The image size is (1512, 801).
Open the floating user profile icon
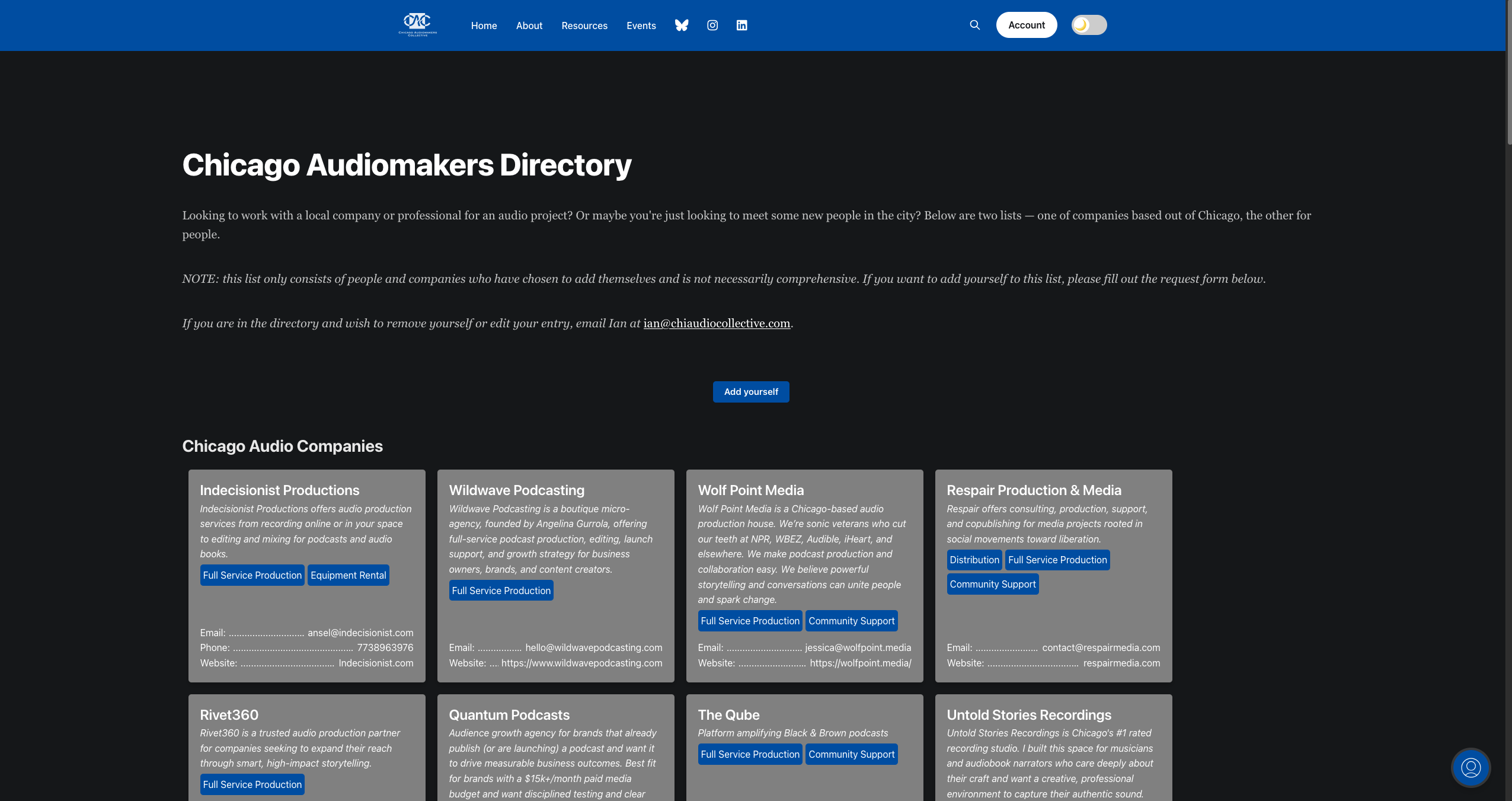tap(1471, 767)
